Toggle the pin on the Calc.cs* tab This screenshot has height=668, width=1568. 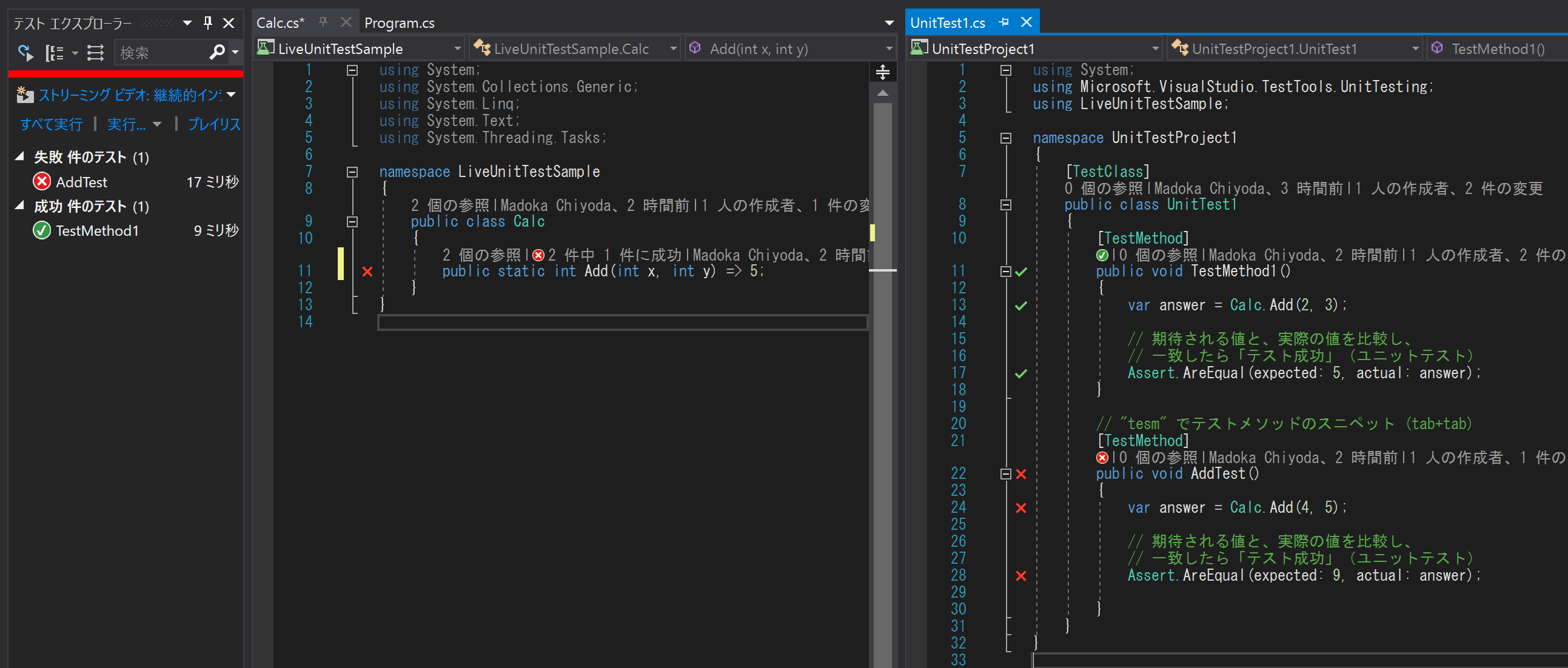[323, 22]
